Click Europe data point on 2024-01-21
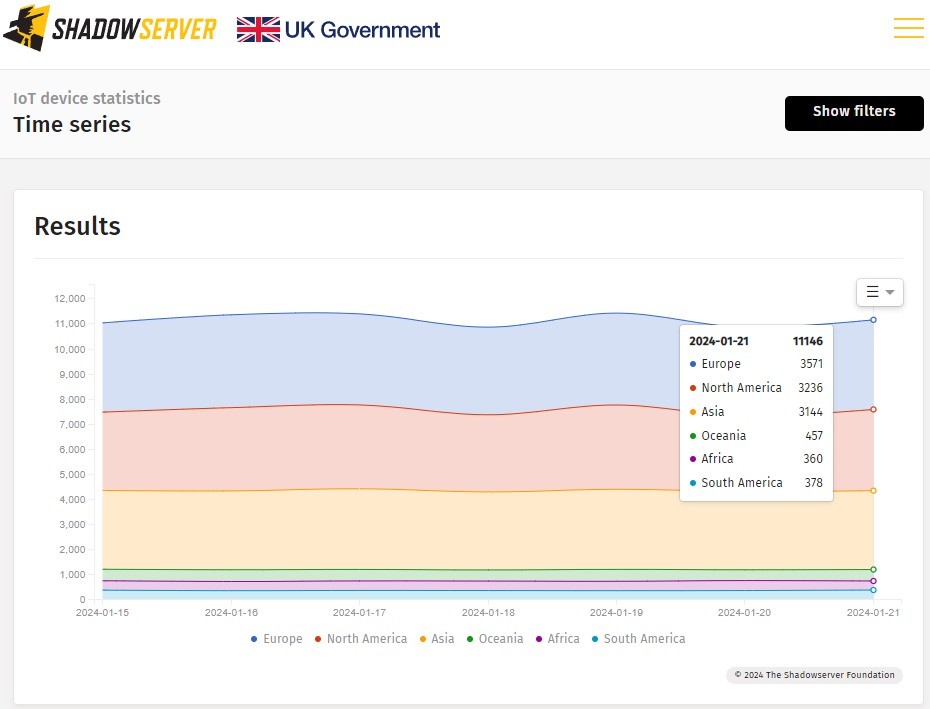Viewport: 930px width, 709px height. pyautogui.click(x=873, y=320)
